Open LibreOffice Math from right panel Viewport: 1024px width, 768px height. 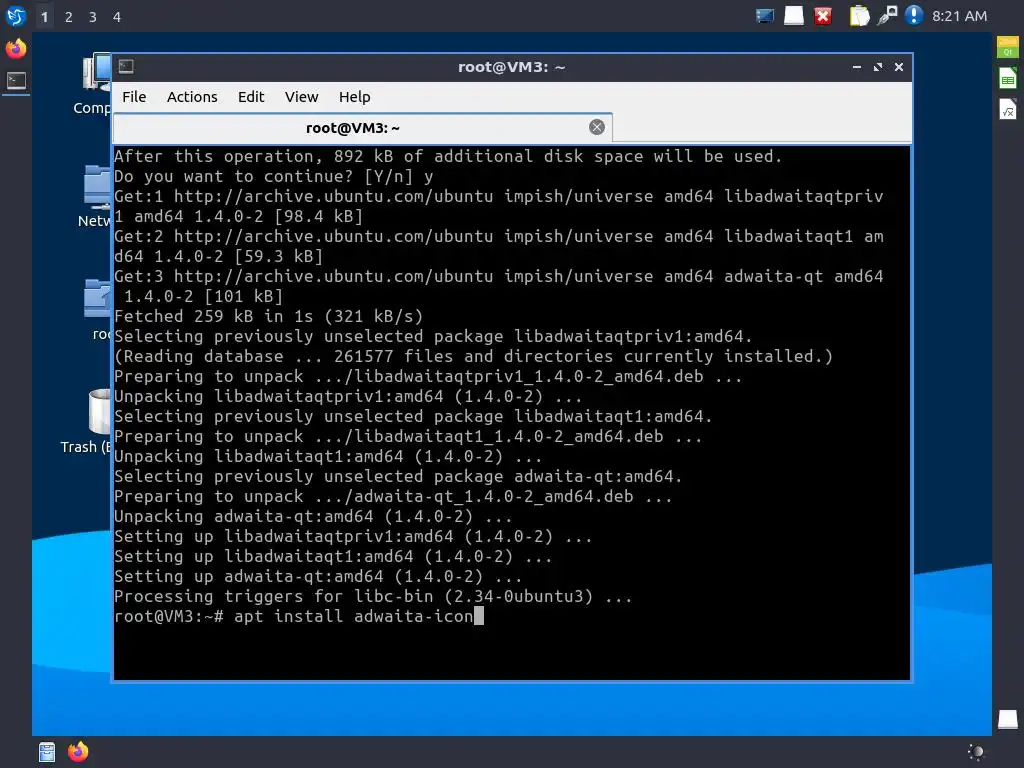click(1008, 109)
